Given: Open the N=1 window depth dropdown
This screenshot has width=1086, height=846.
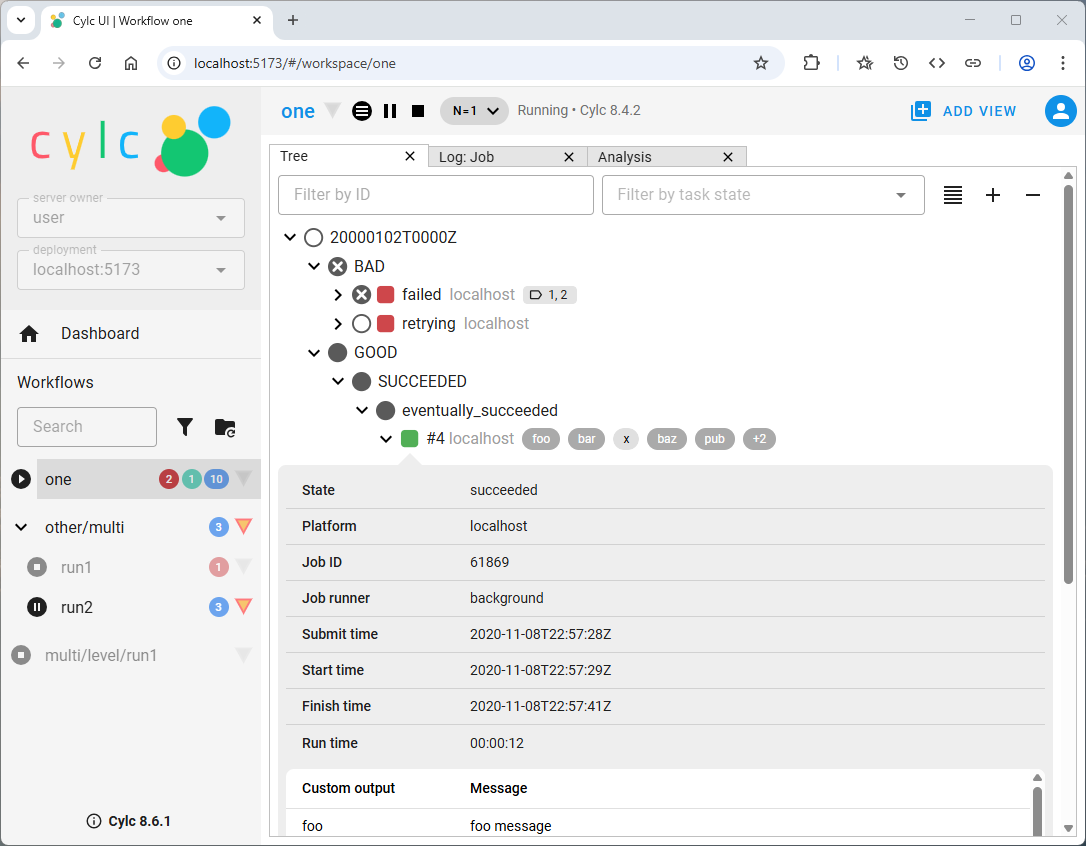Looking at the screenshot, I should (473, 110).
